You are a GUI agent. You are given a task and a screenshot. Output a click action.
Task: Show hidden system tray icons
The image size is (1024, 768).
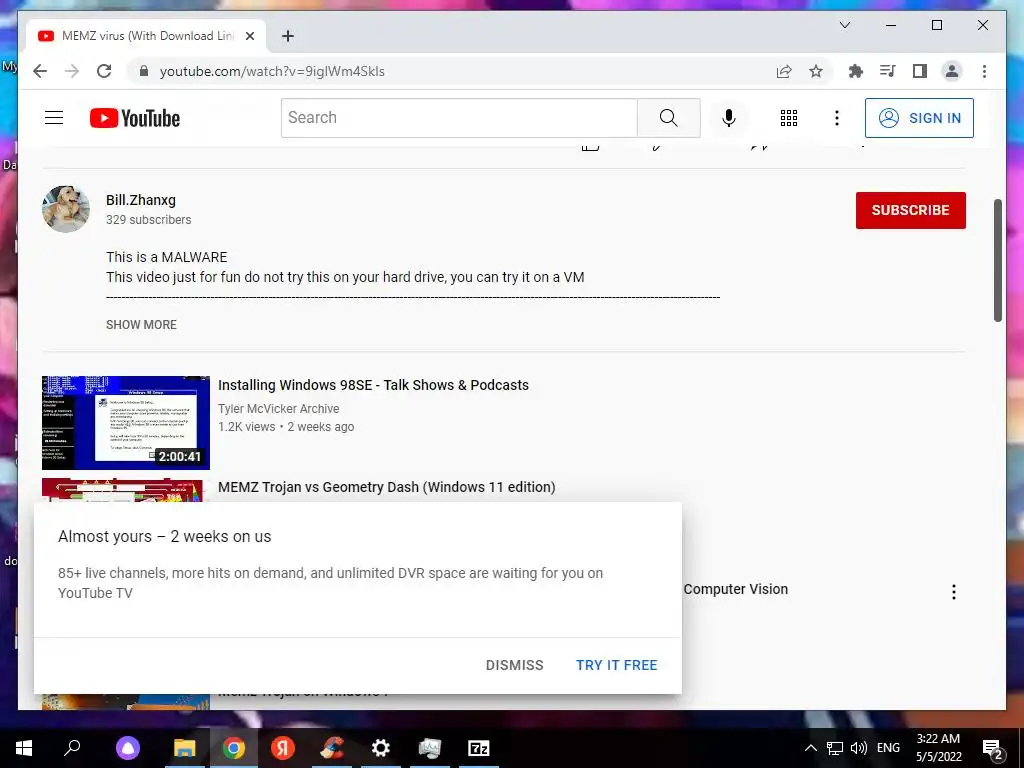810,748
